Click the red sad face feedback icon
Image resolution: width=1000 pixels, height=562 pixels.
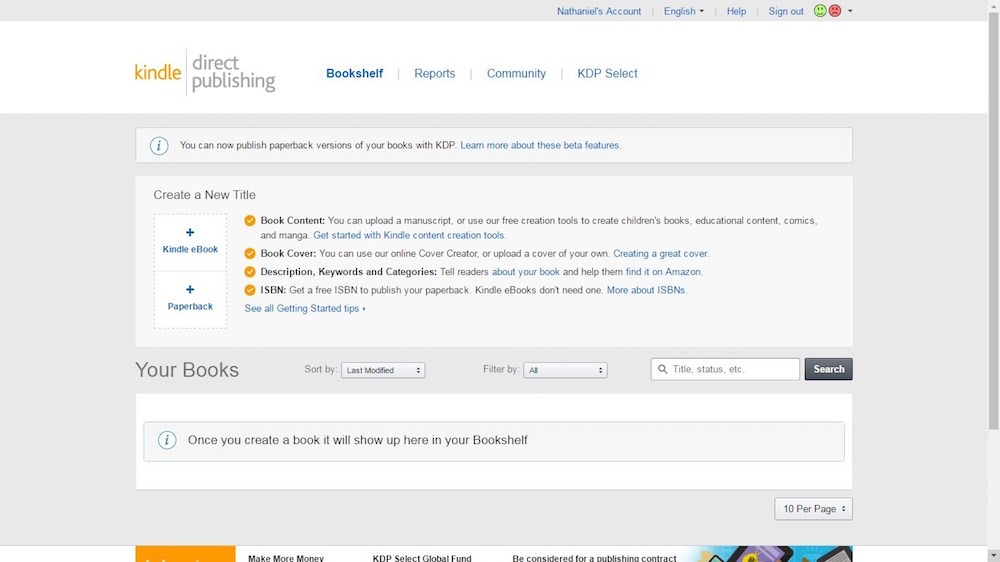coord(835,11)
